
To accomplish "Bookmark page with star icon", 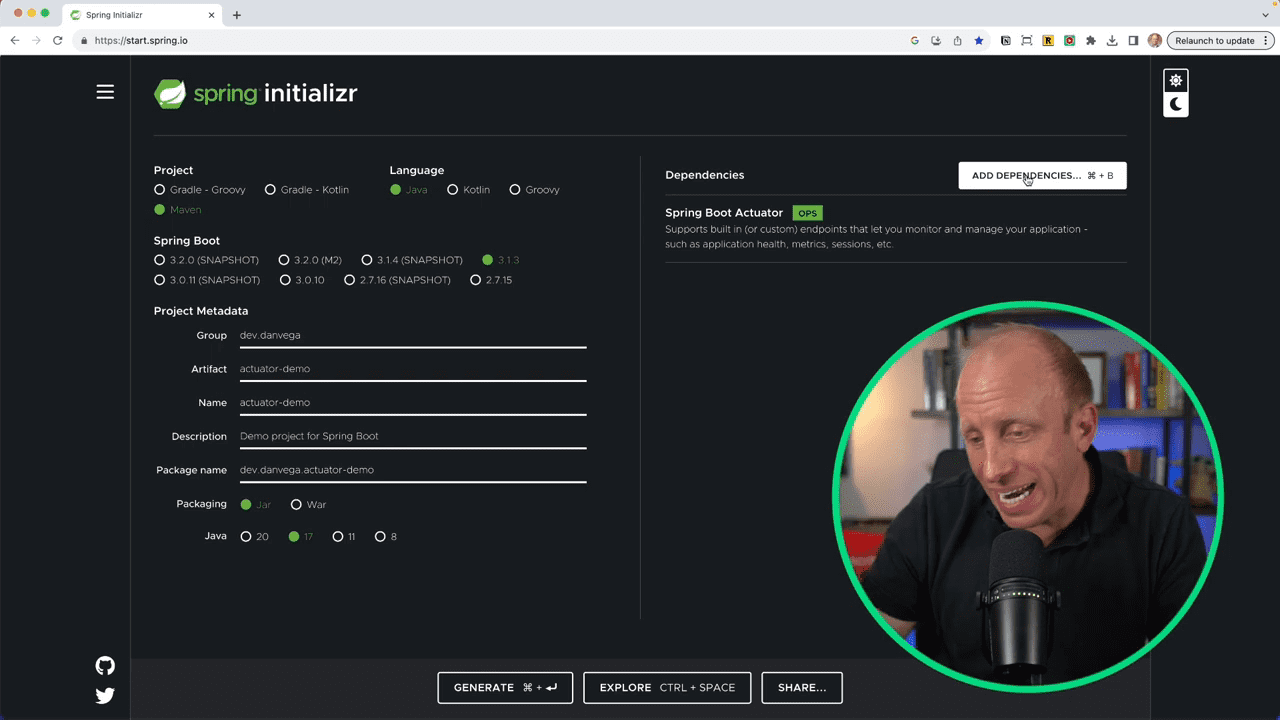I will coord(979,41).
